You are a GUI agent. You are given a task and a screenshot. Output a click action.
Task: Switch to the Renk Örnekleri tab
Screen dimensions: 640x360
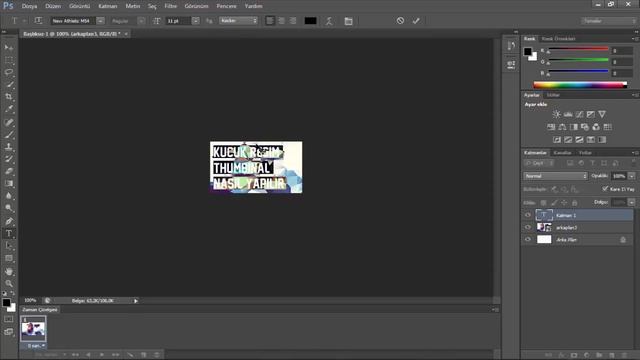click(558, 39)
